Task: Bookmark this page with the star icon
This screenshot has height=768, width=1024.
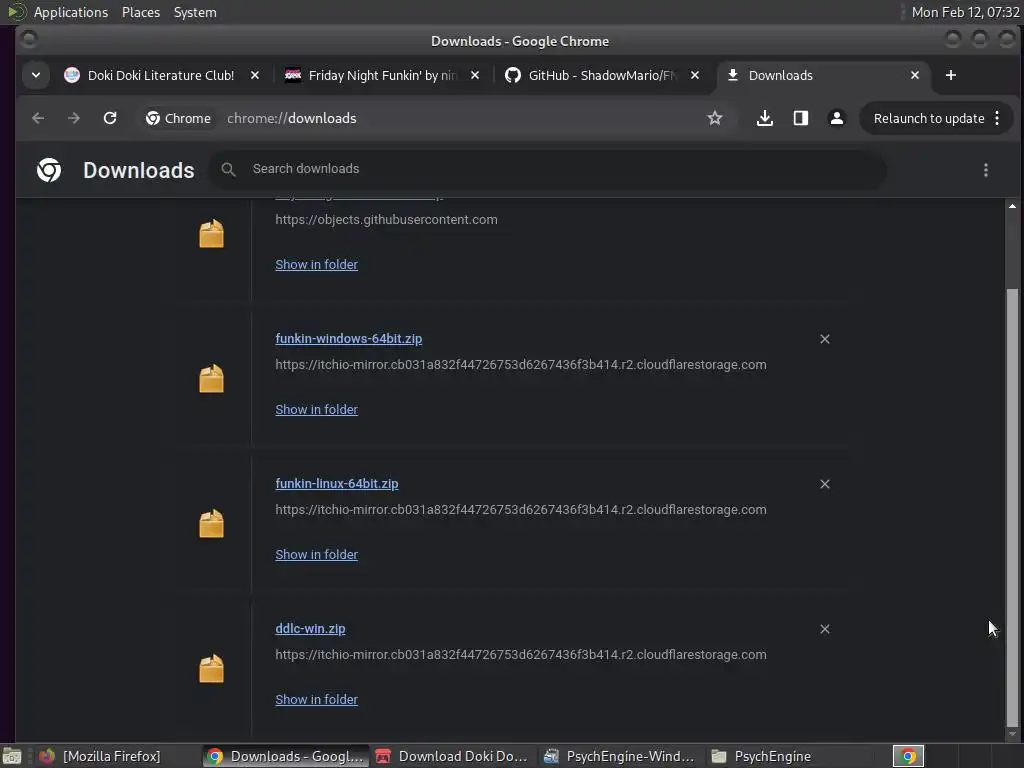Action: pyautogui.click(x=714, y=118)
